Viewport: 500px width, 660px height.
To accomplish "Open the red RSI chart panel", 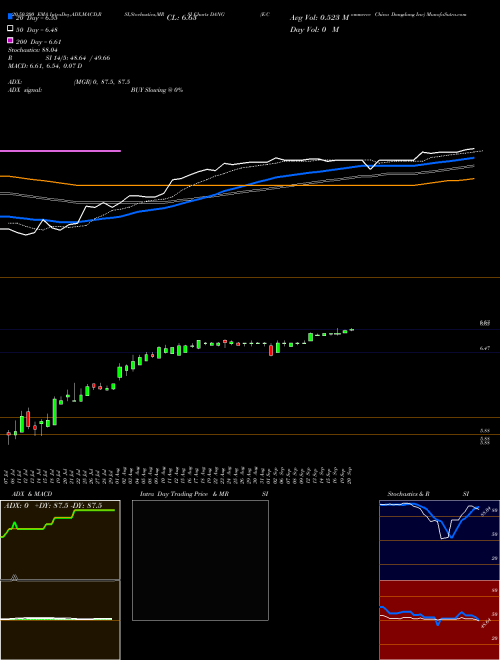I will (x=439, y=620).
